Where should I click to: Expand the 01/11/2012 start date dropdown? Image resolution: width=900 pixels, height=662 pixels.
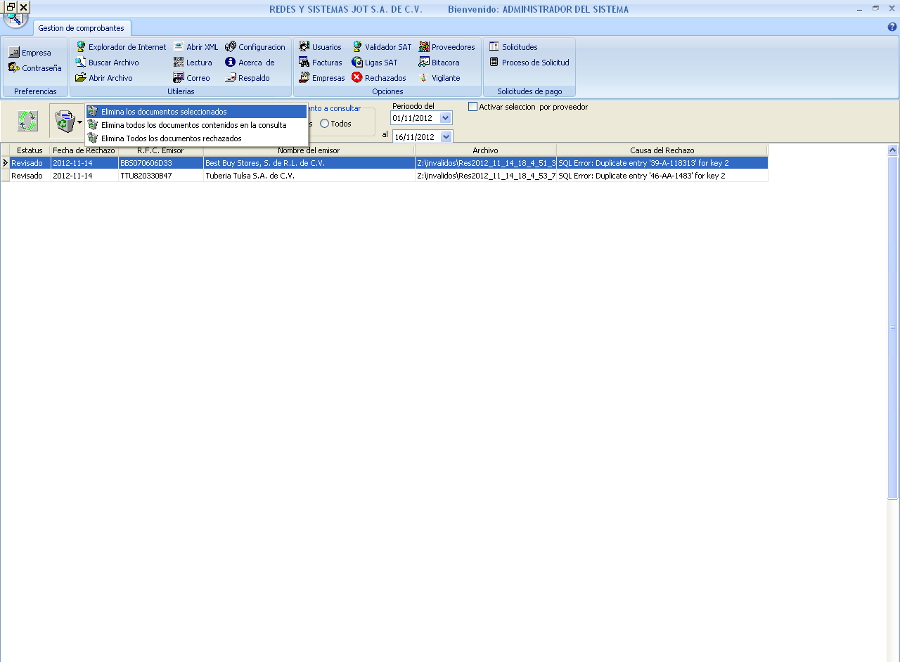pos(446,118)
